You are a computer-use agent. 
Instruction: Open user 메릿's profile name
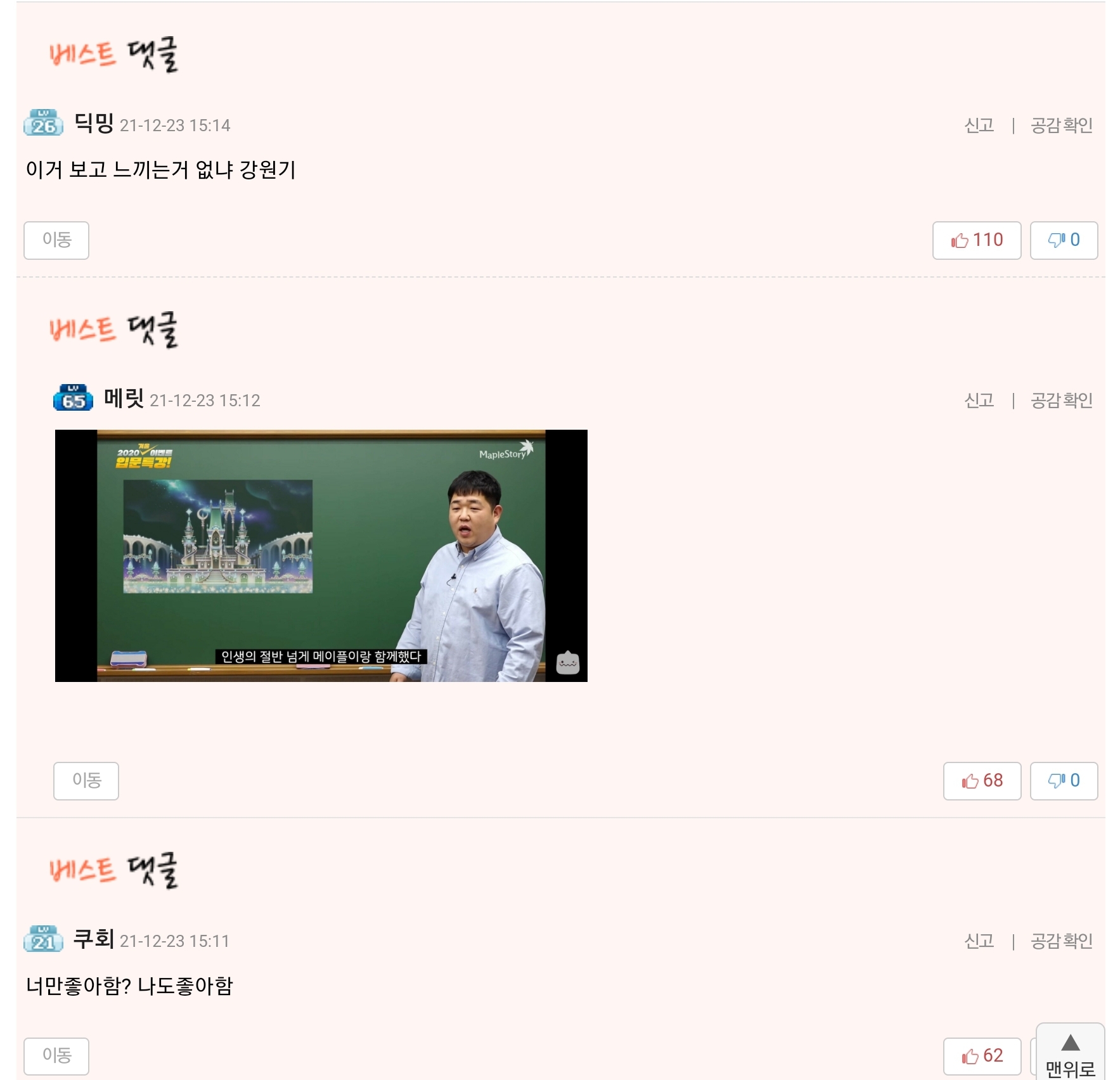(x=124, y=399)
